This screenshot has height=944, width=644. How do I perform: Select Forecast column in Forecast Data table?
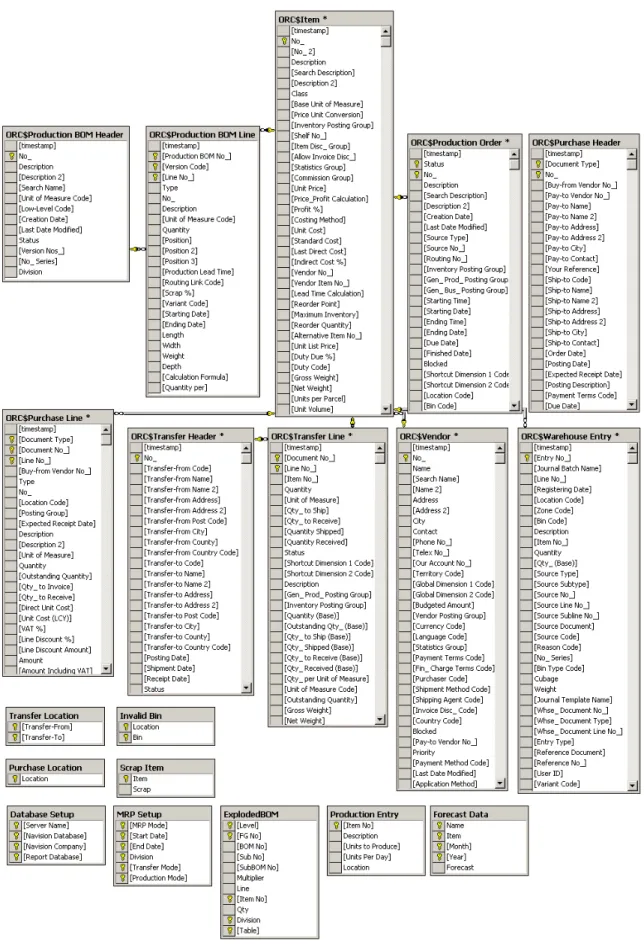pos(460,868)
